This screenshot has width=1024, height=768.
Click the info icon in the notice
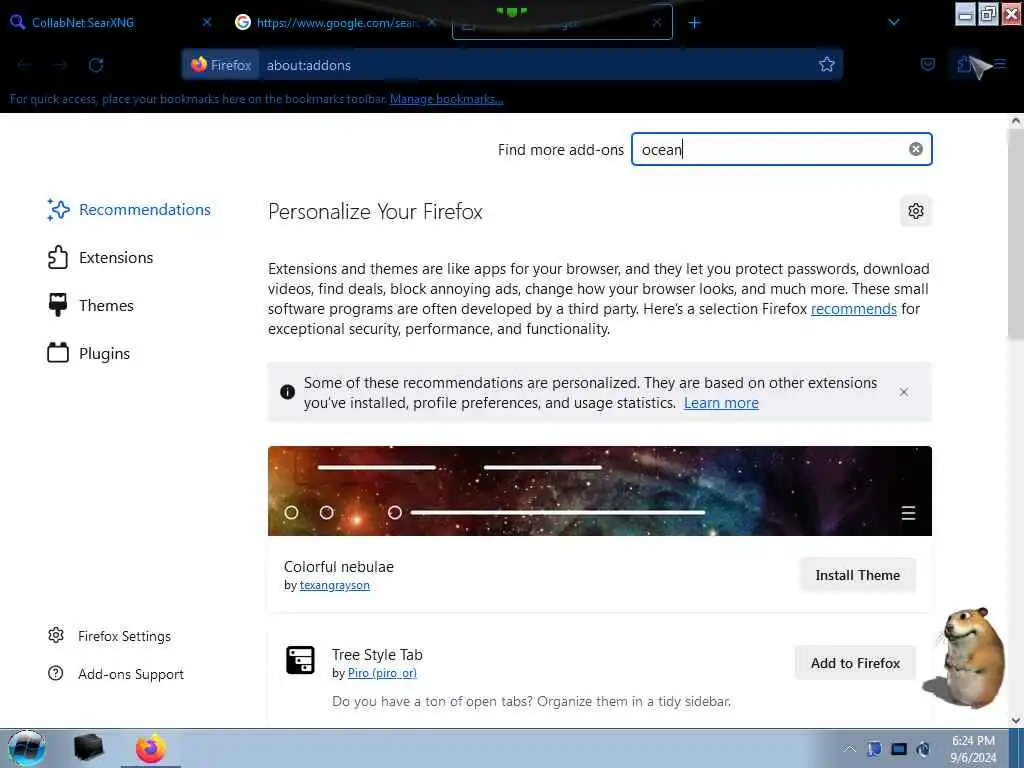click(287, 392)
